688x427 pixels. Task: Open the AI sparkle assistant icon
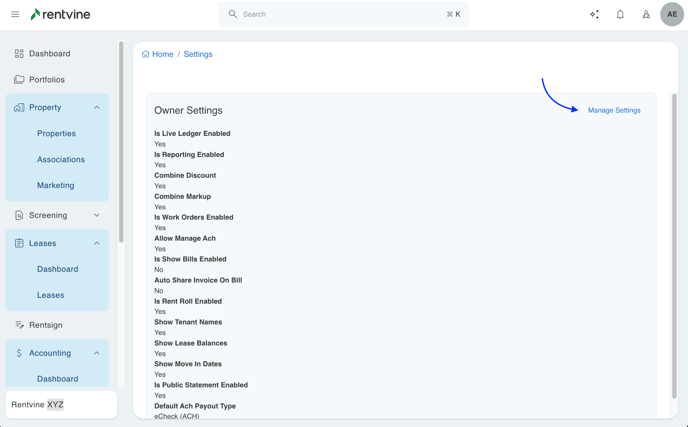pyautogui.click(x=594, y=15)
